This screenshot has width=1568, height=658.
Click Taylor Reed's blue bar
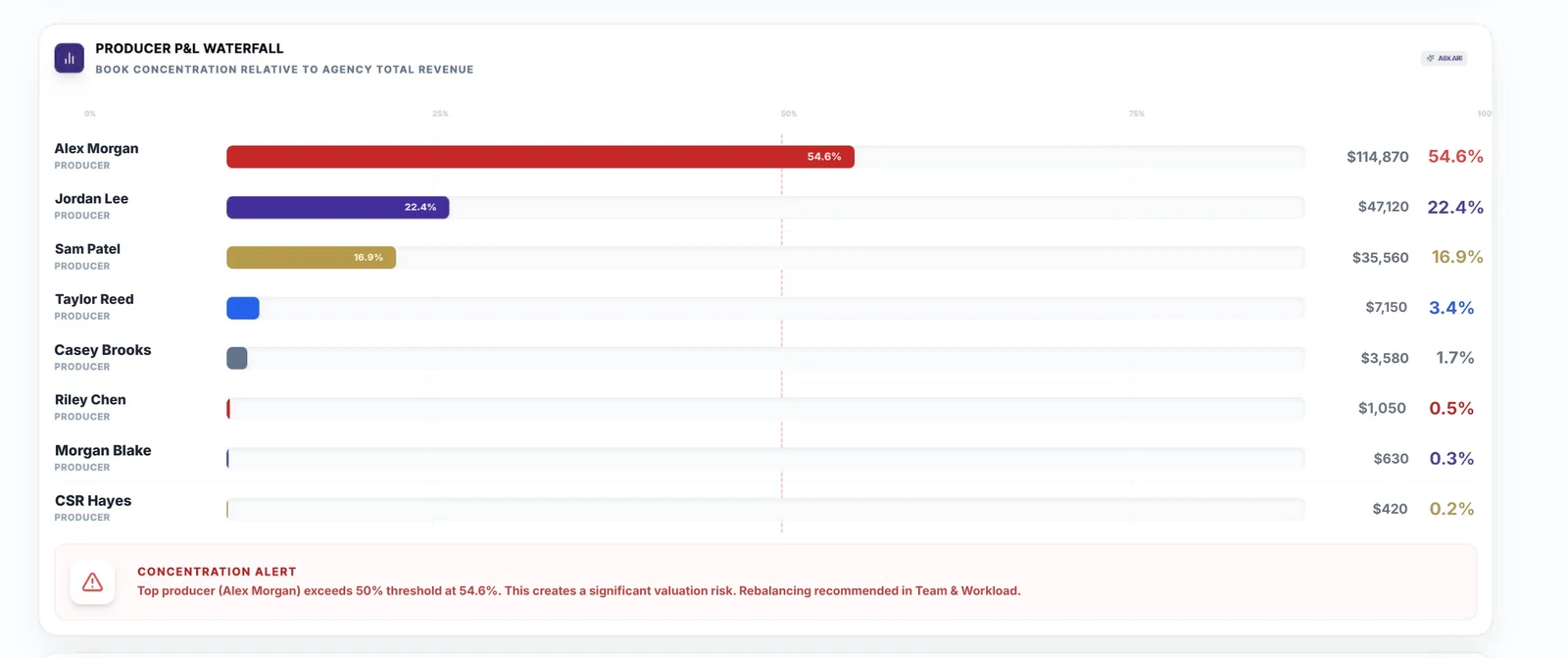click(x=243, y=308)
